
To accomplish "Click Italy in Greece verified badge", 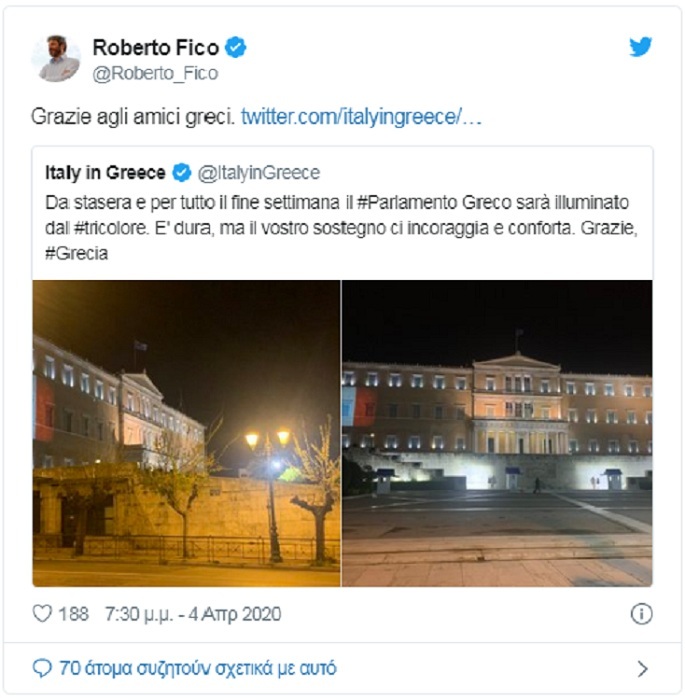I will [x=182, y=173].
